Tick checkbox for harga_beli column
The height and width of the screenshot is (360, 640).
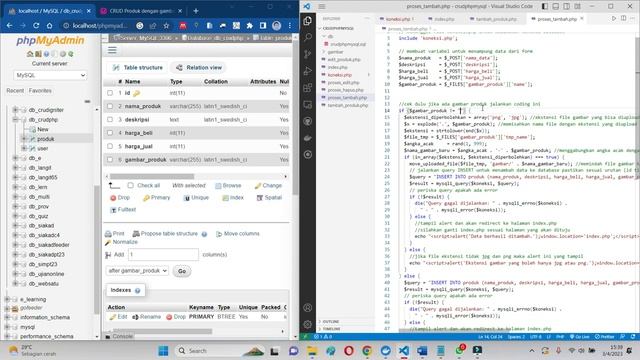click(110, 133)
